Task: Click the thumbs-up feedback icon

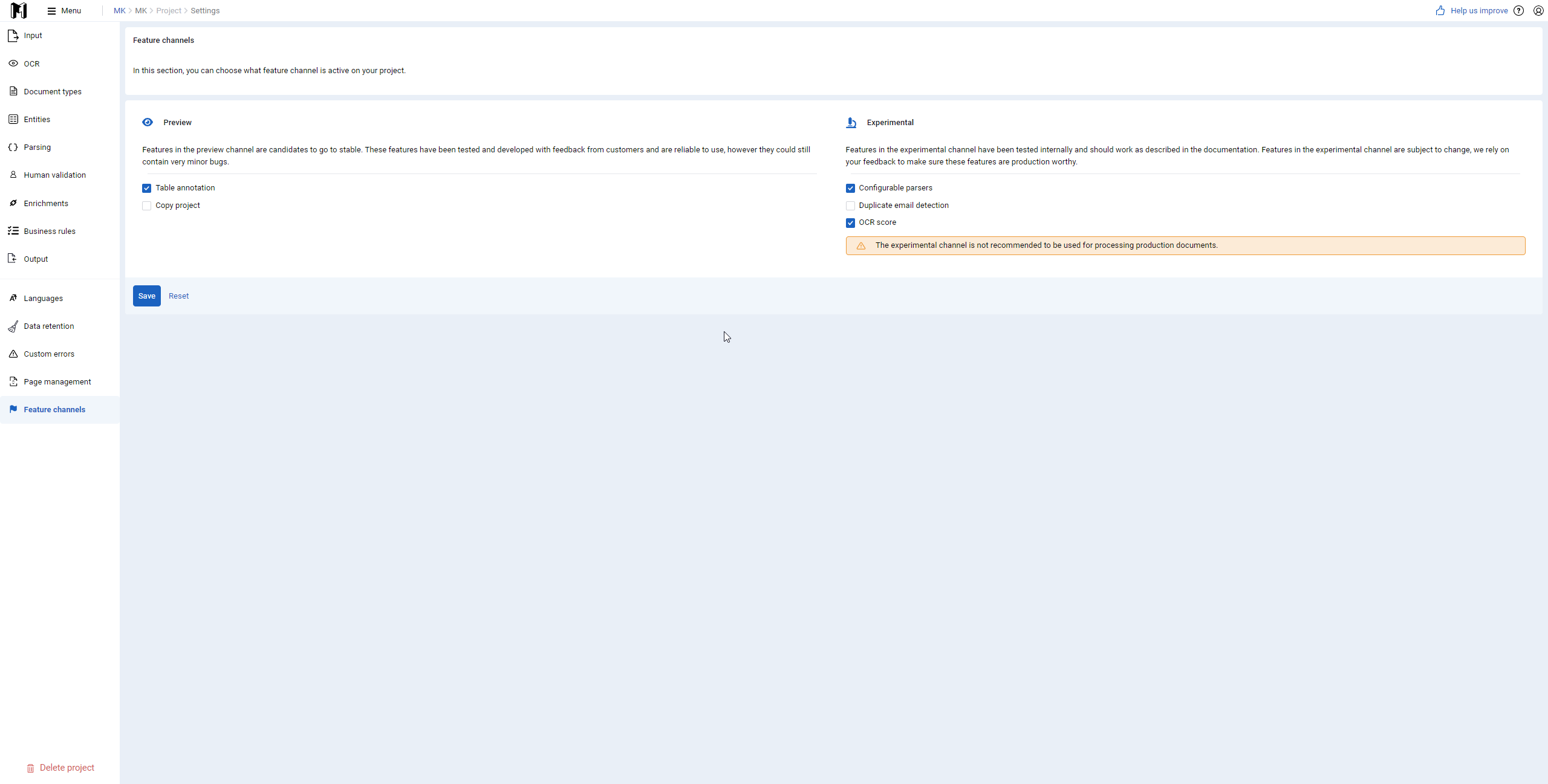Action: pyautogui.click(x=1440, y=10)
